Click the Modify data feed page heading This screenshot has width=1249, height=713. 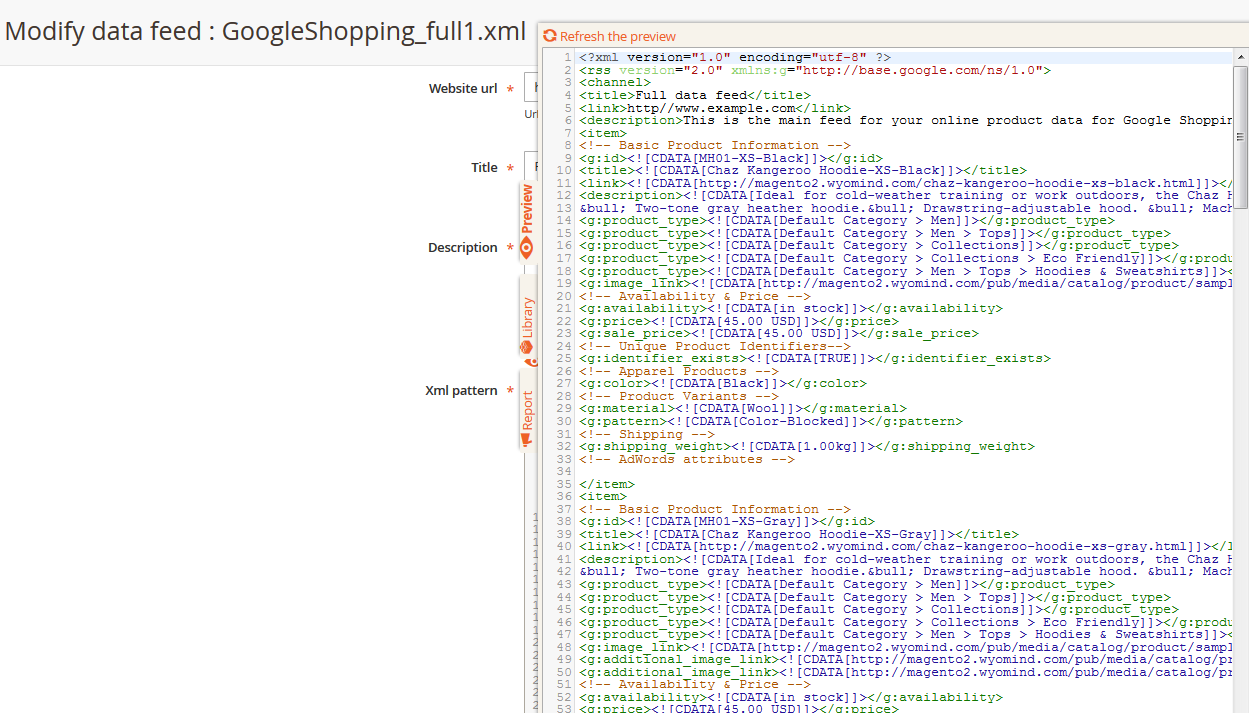[265, 31]
